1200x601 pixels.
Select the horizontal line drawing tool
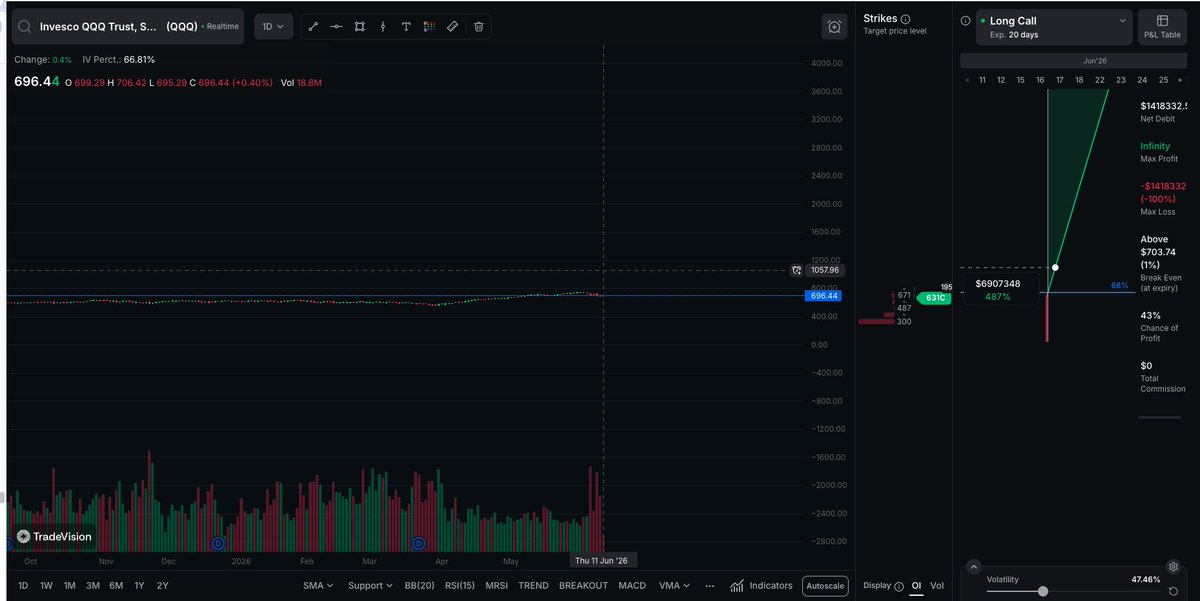pos(336,27)
